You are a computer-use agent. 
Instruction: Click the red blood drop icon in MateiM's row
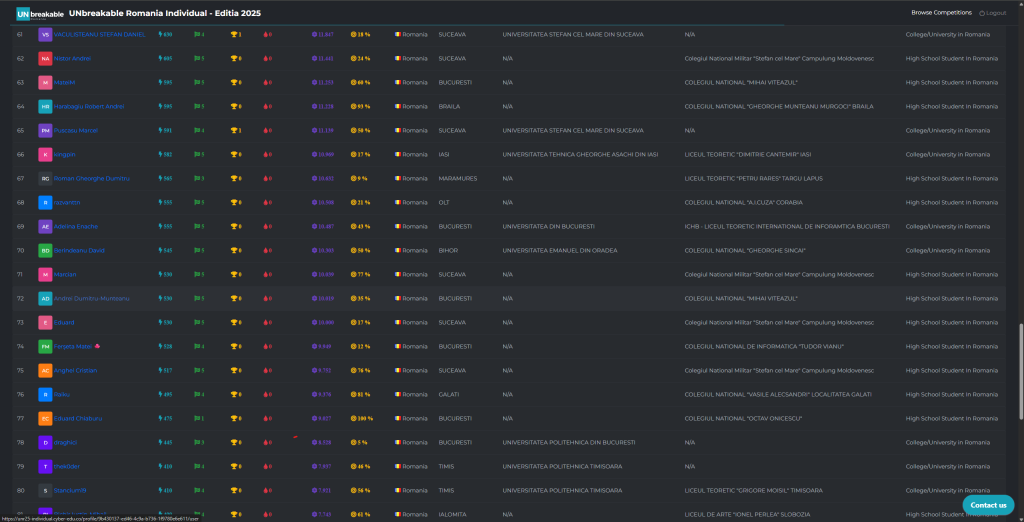(266, 82)
